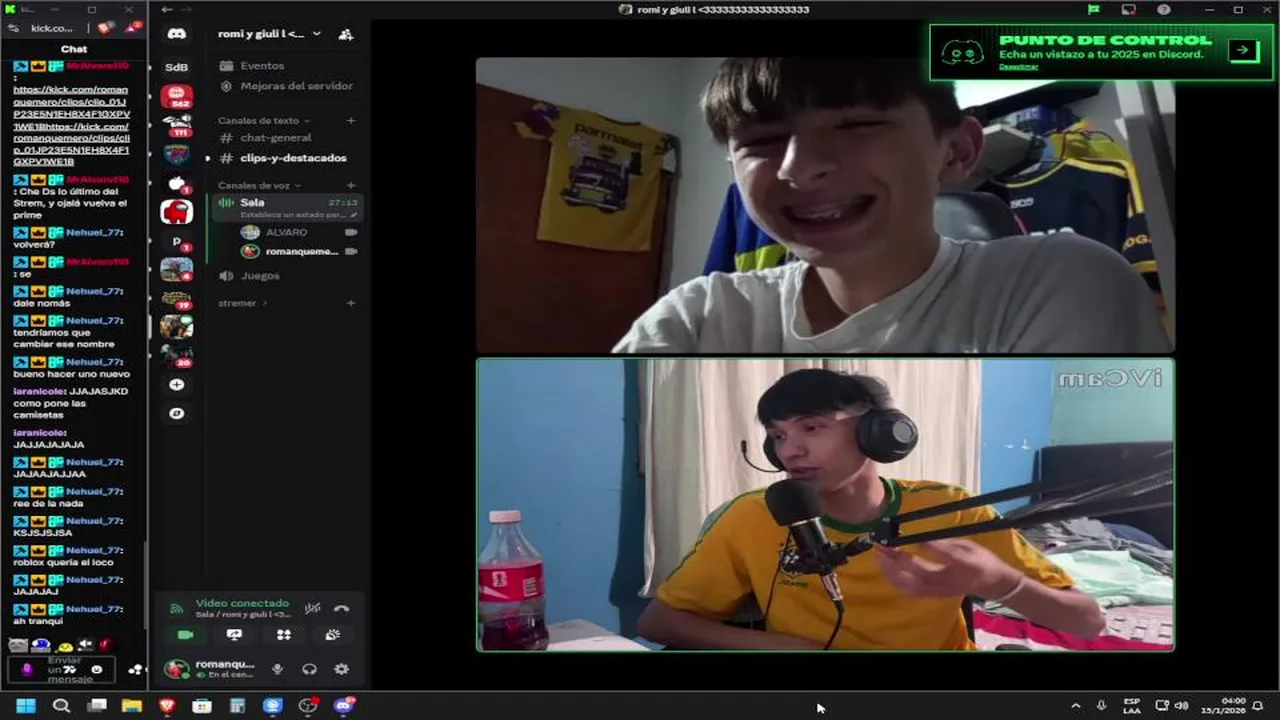The width and height of the screenshot is (1280, 720).
Task: Open the Discord help question mark icon
Action: point(1164,10)
